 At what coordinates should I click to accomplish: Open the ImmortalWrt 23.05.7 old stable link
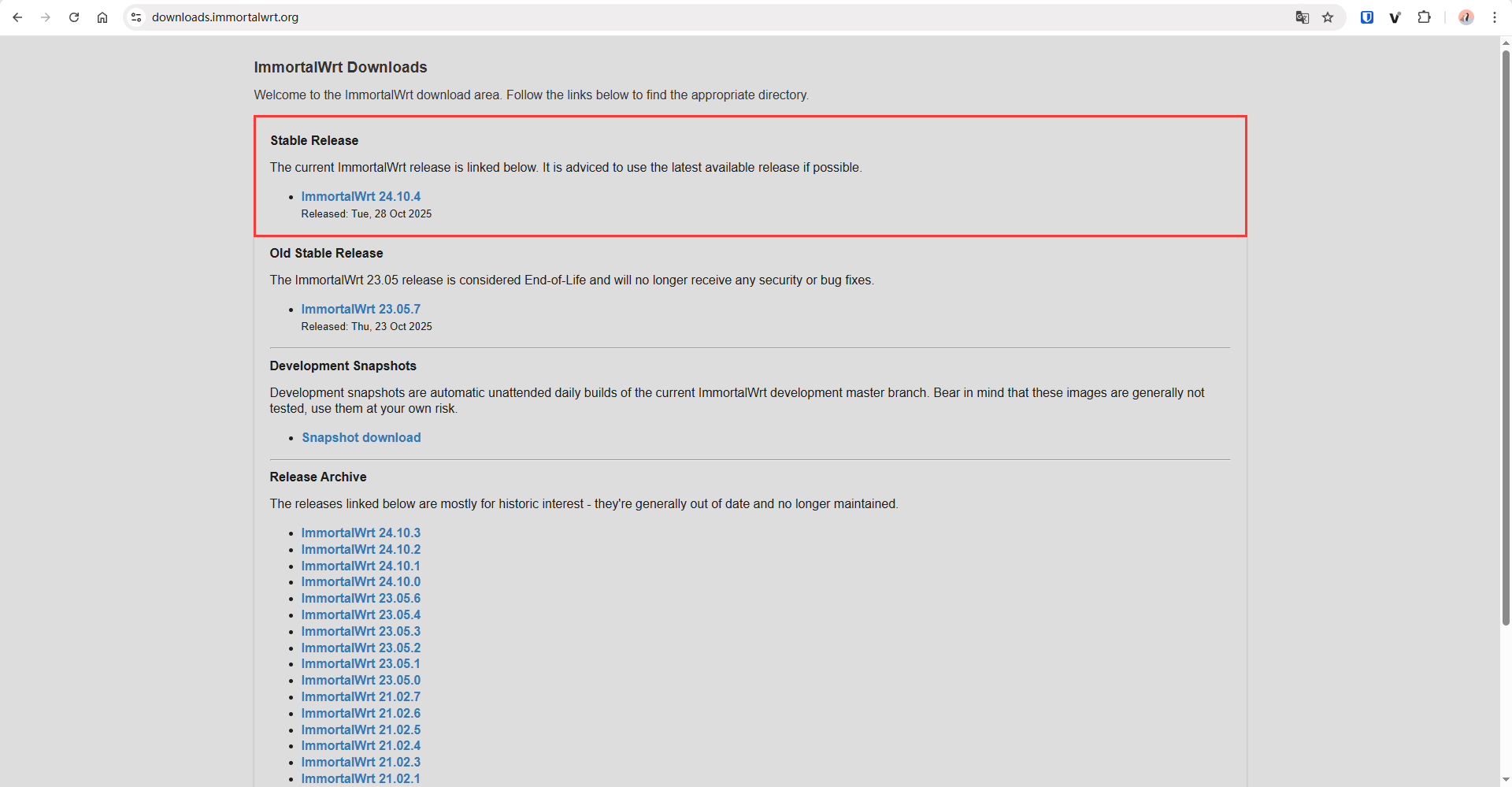point(361,310)
